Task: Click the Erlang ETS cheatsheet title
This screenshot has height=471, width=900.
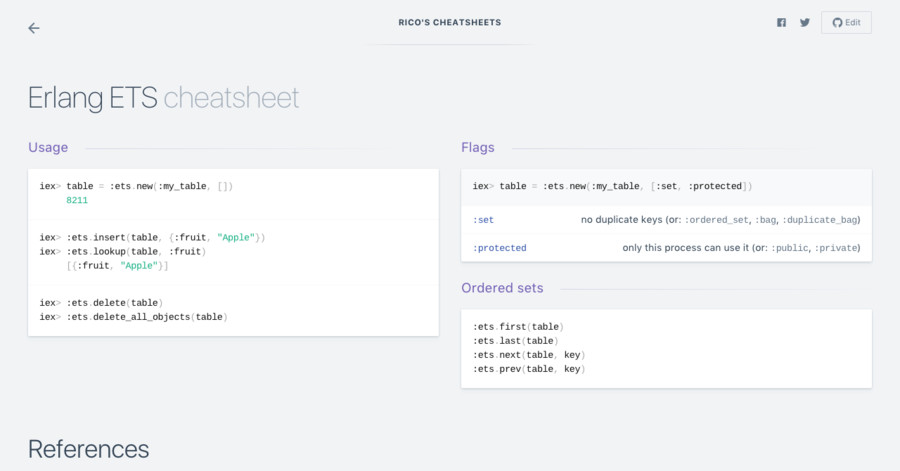Action: (x=163, y=98)
